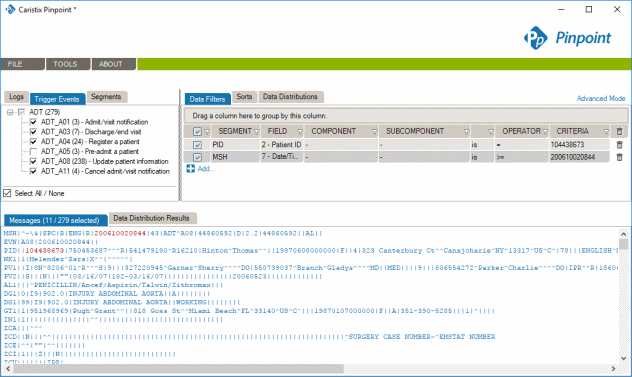Toggle ADT_A03 Discharge/end visit checkbox
632x377 pixels.
33,132
